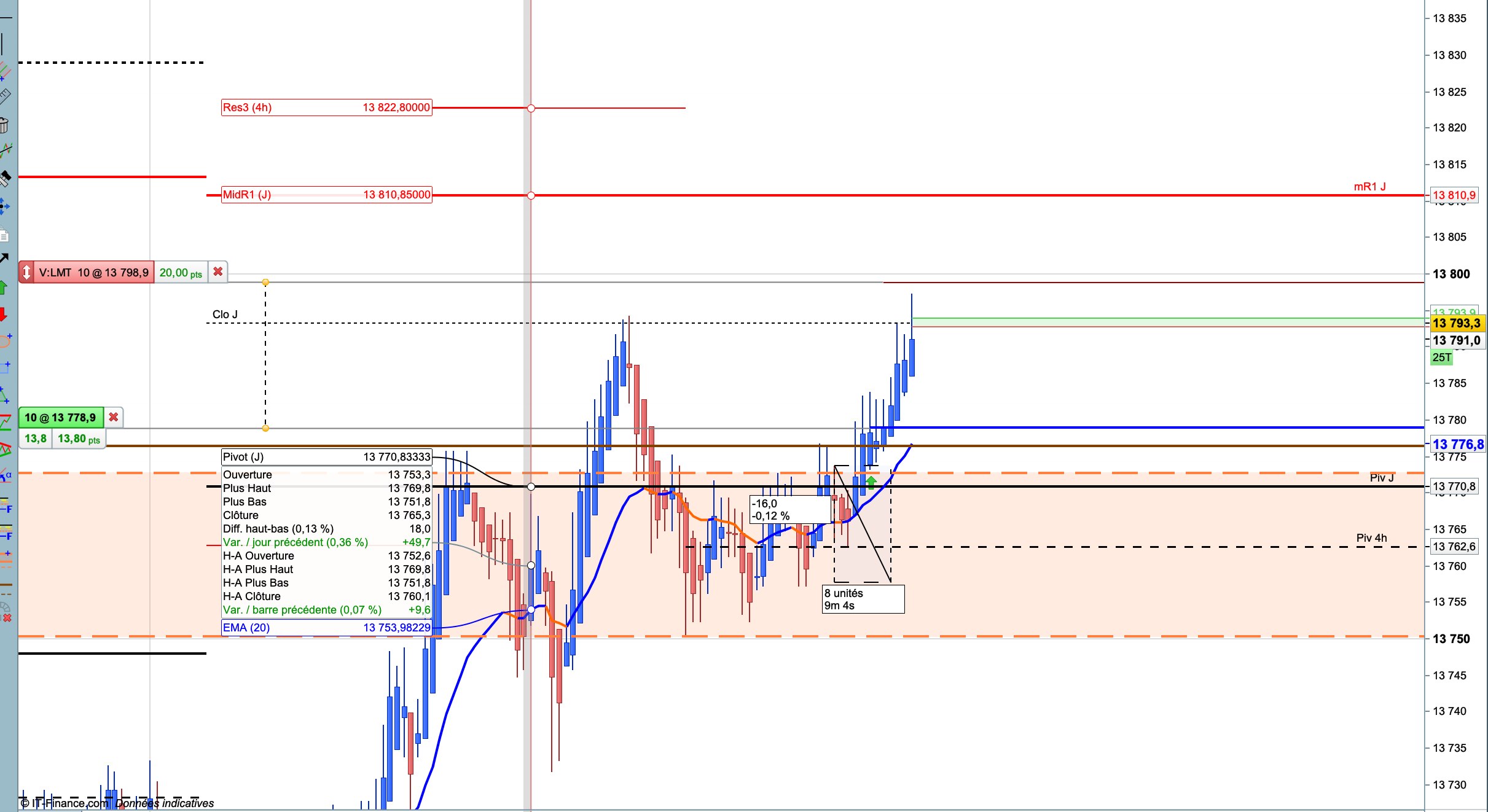
Task: Select the text note tool
Action: tap(4, 235)
